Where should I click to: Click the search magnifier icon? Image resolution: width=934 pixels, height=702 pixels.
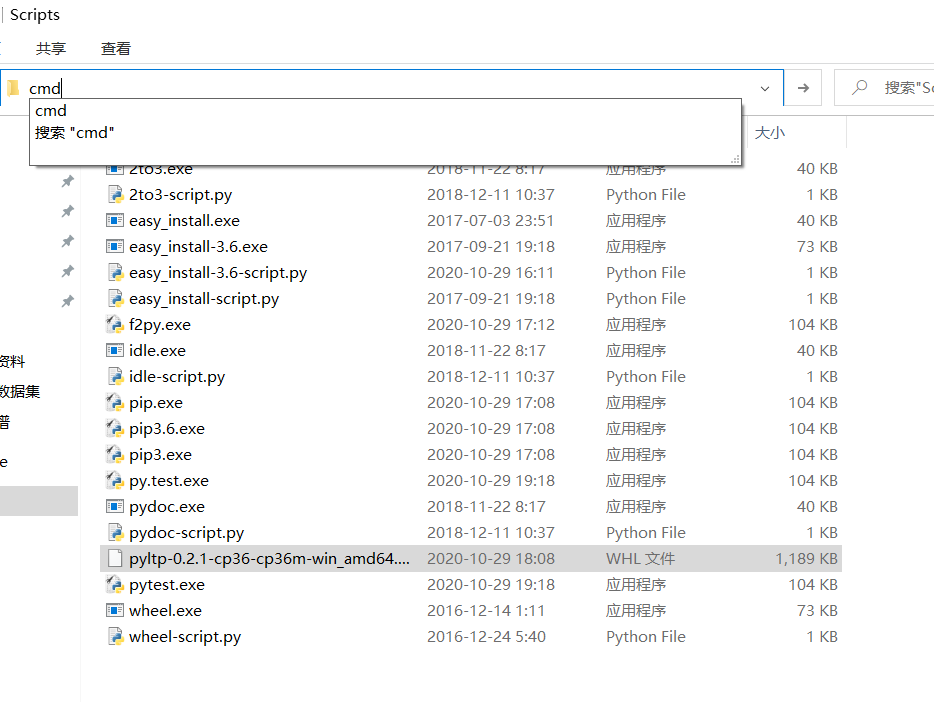859,88
